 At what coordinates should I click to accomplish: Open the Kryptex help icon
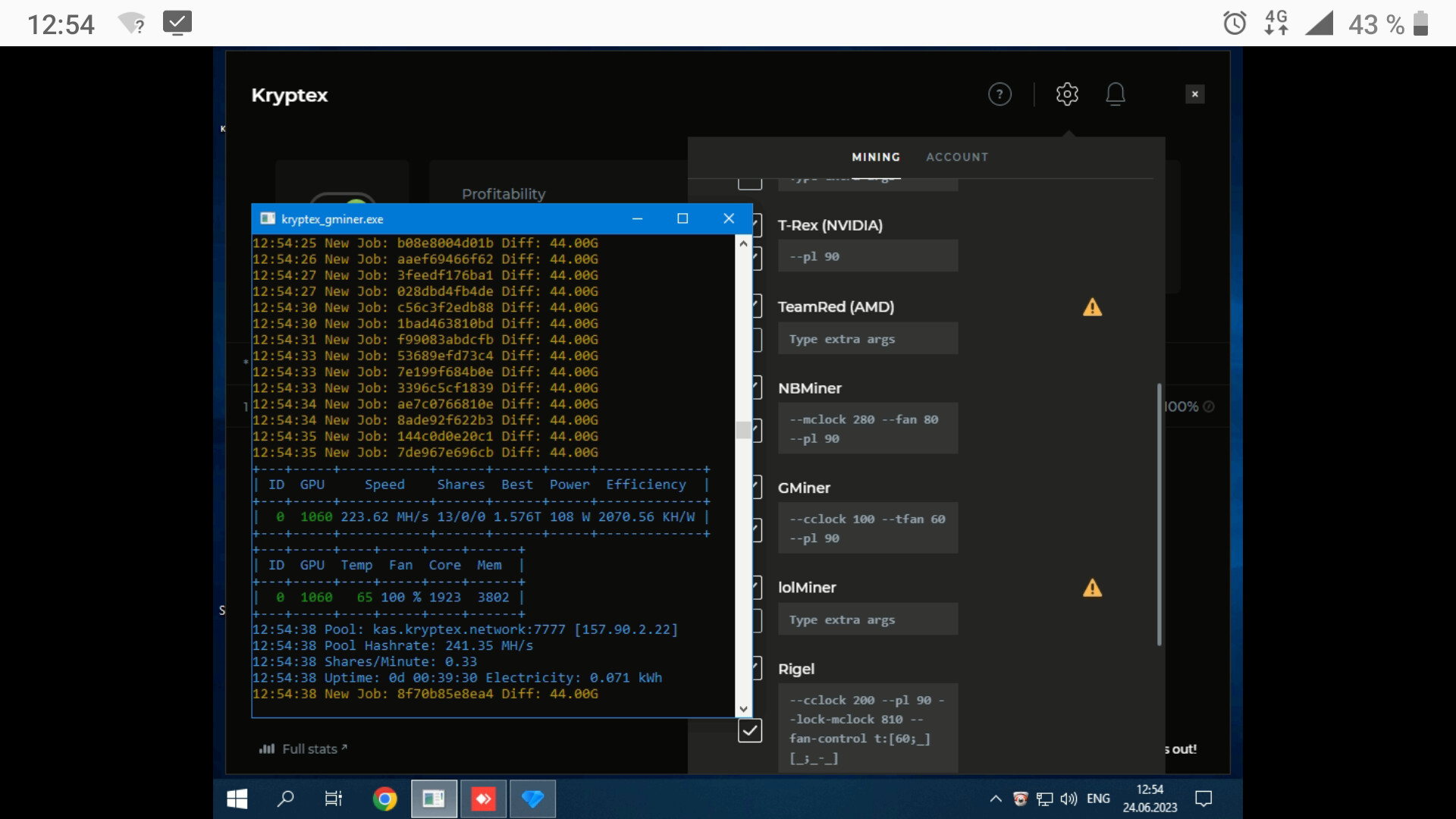pyautogui.click(x=999, y=94)
